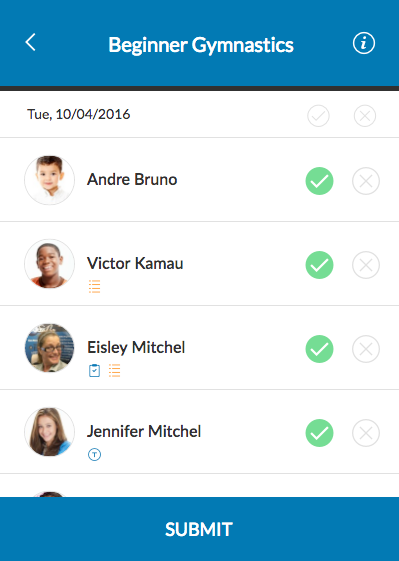Tap Jennifer Mitchel's circled T icon

pos(94,455)
